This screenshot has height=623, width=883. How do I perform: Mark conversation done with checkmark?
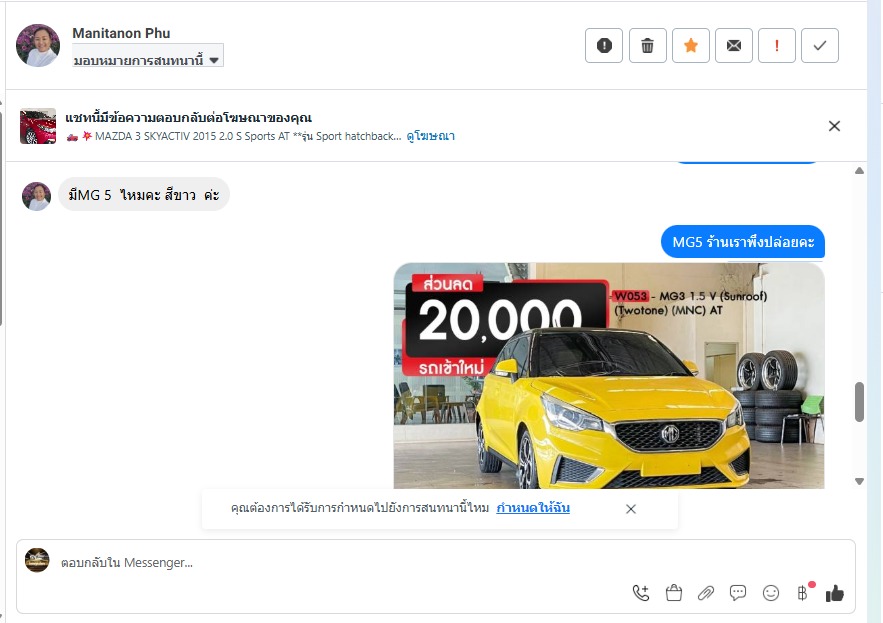(820, 46)
